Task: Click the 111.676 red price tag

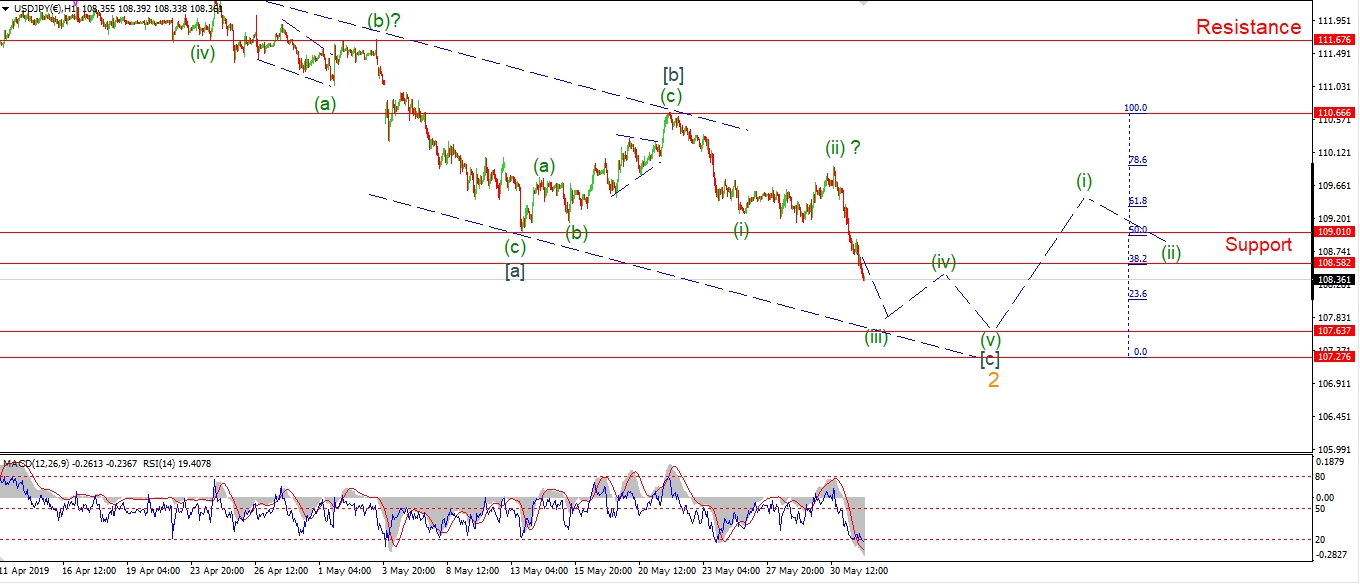Action: click(x=1335, y=40)
